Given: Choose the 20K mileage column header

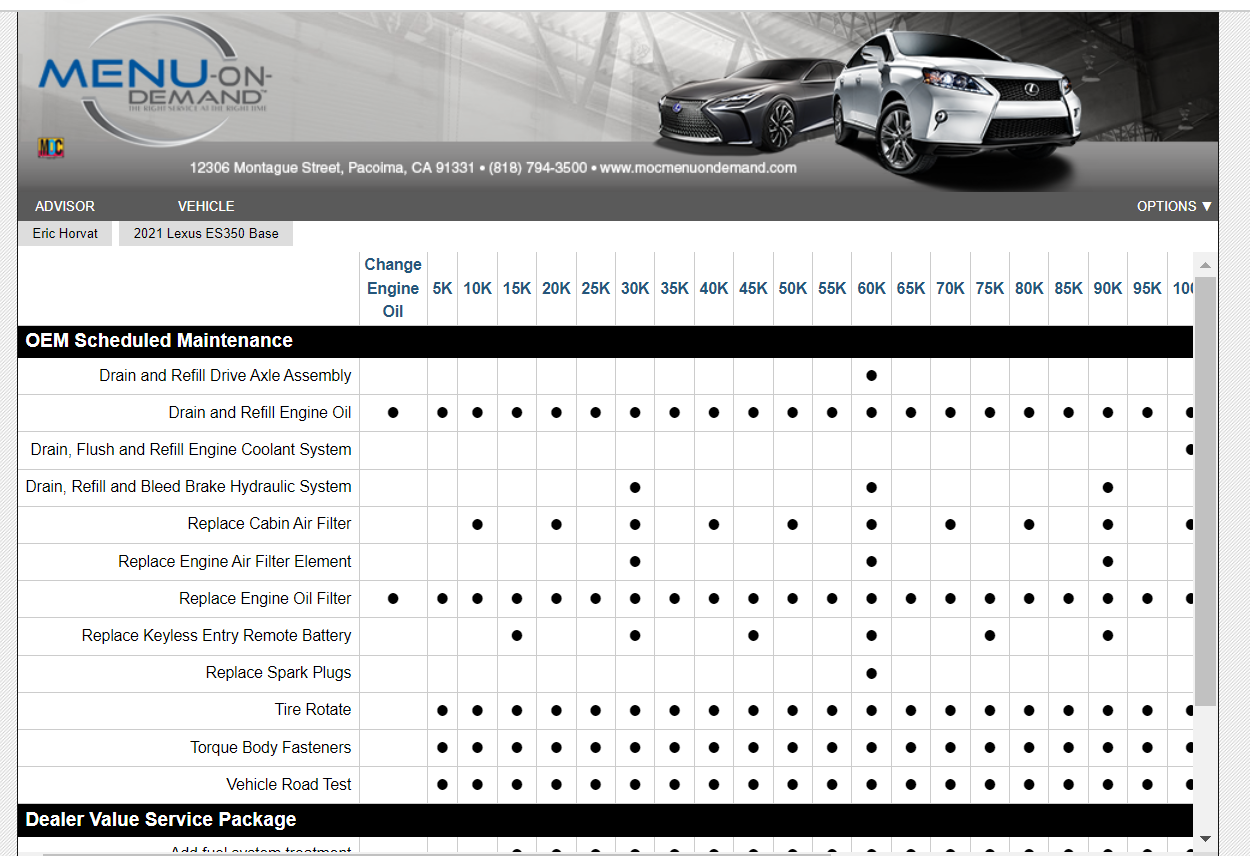Looking at the screenshot, I should 556,288.
